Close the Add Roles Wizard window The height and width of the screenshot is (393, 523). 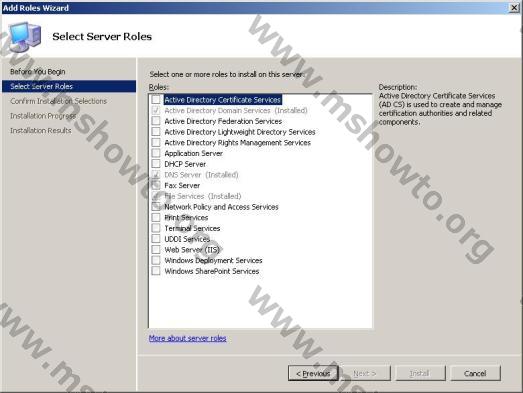(x=514, y=8)
